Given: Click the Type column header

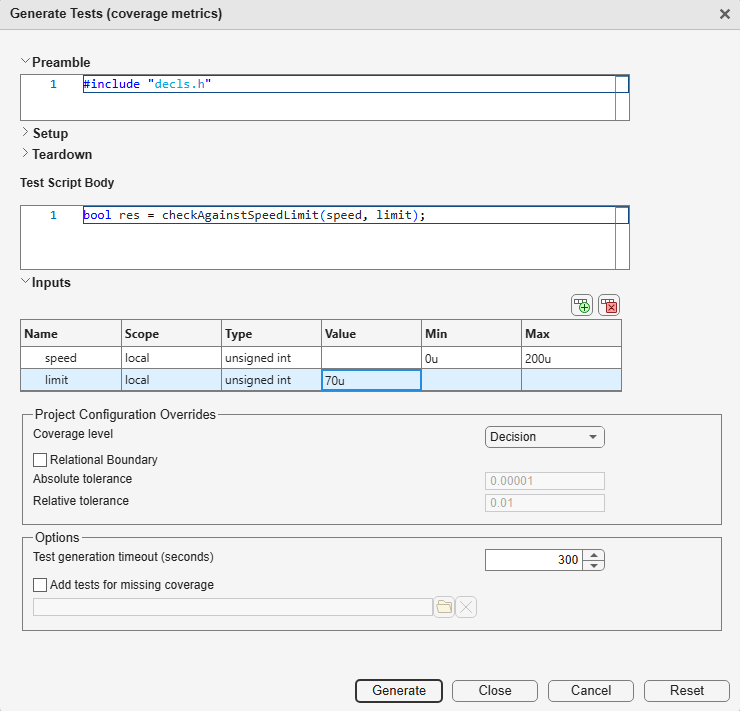Looking at the screenshot, I should tap(271, 334).
